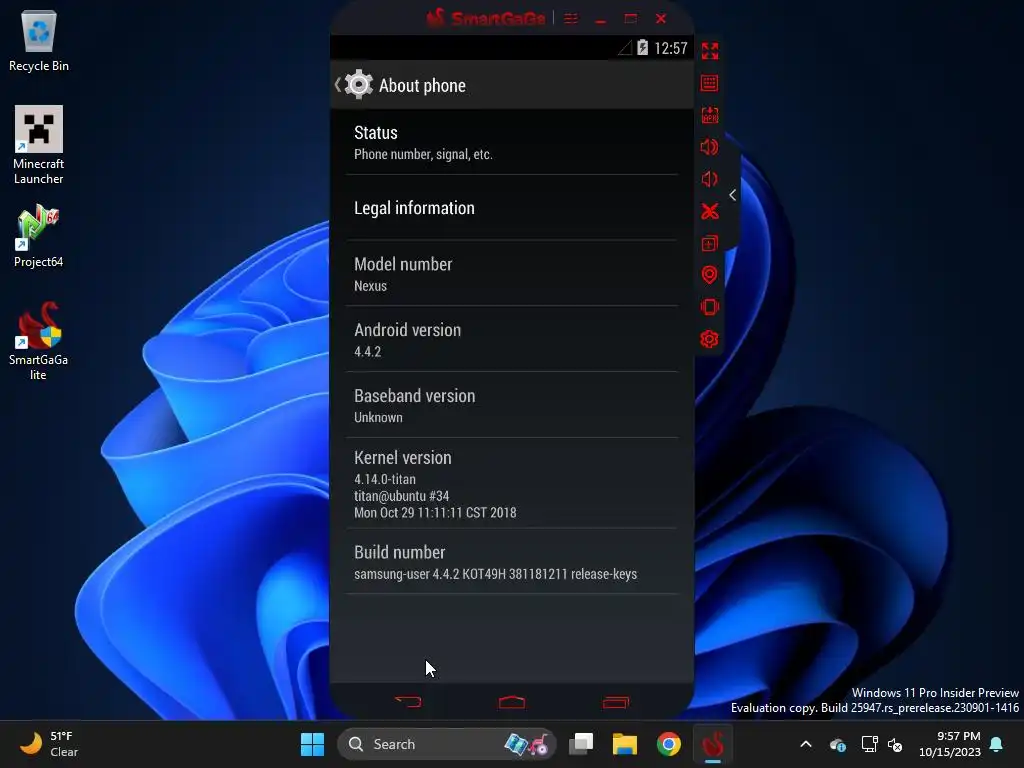Maximize the SmartGaGa window
1024x768 pixels.
630,18
